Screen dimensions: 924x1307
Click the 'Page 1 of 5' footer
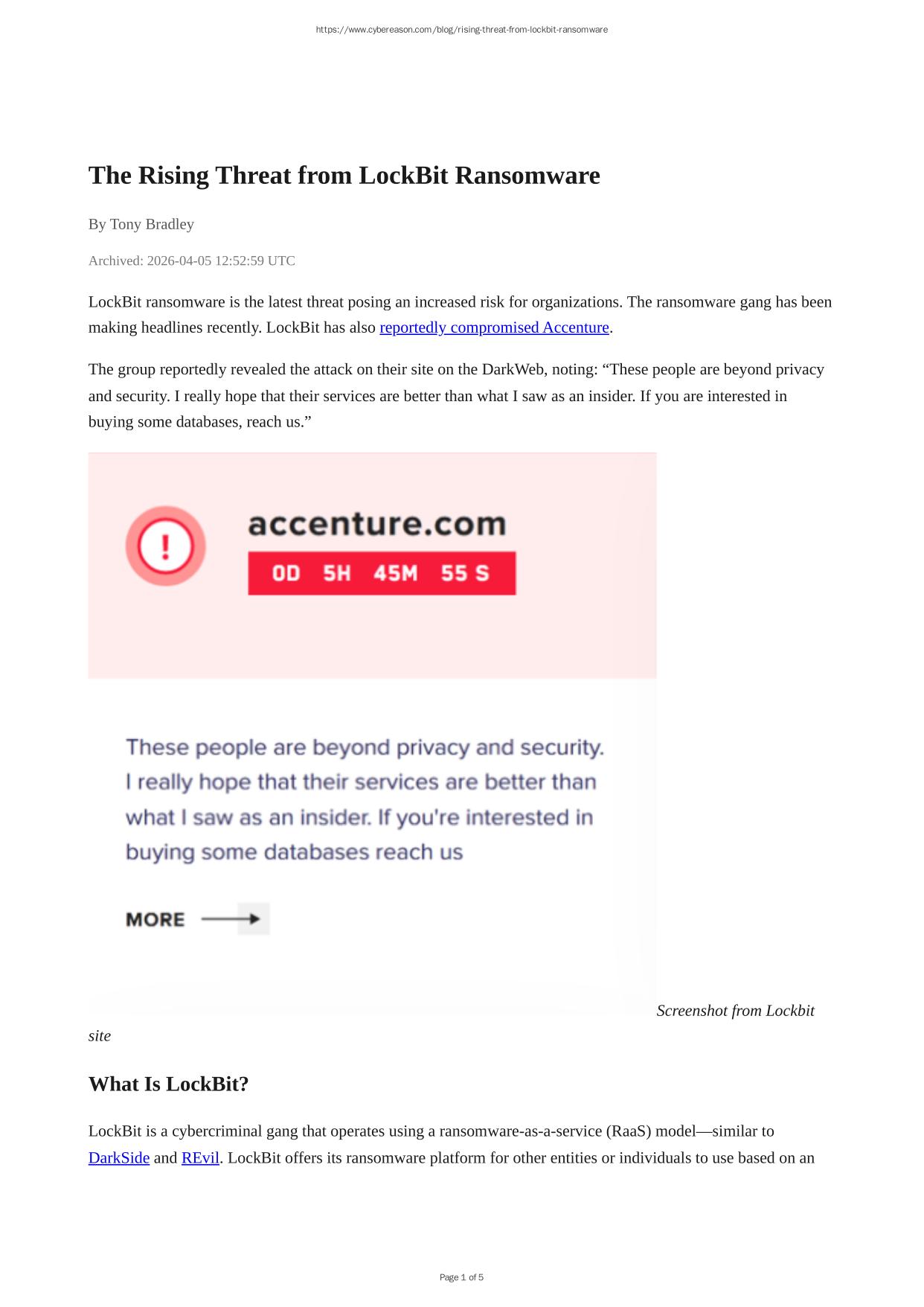[461, 1277]
